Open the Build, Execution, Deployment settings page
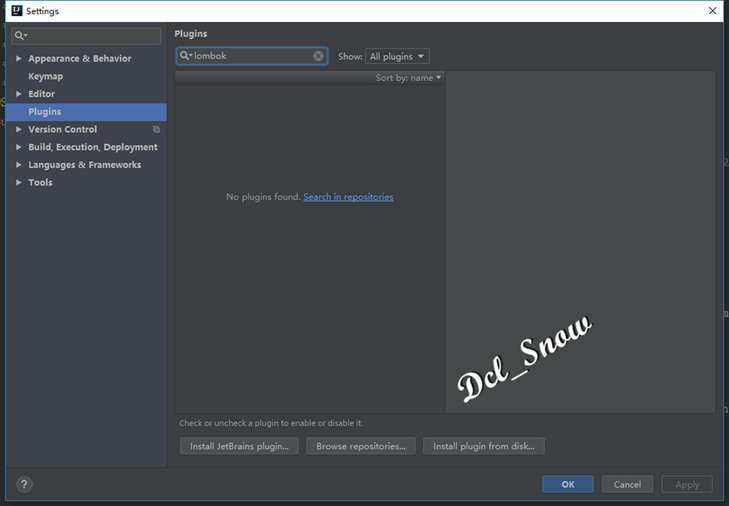This screenshot has width=729, height=506. pyautogui.click(x=93, y=147)
